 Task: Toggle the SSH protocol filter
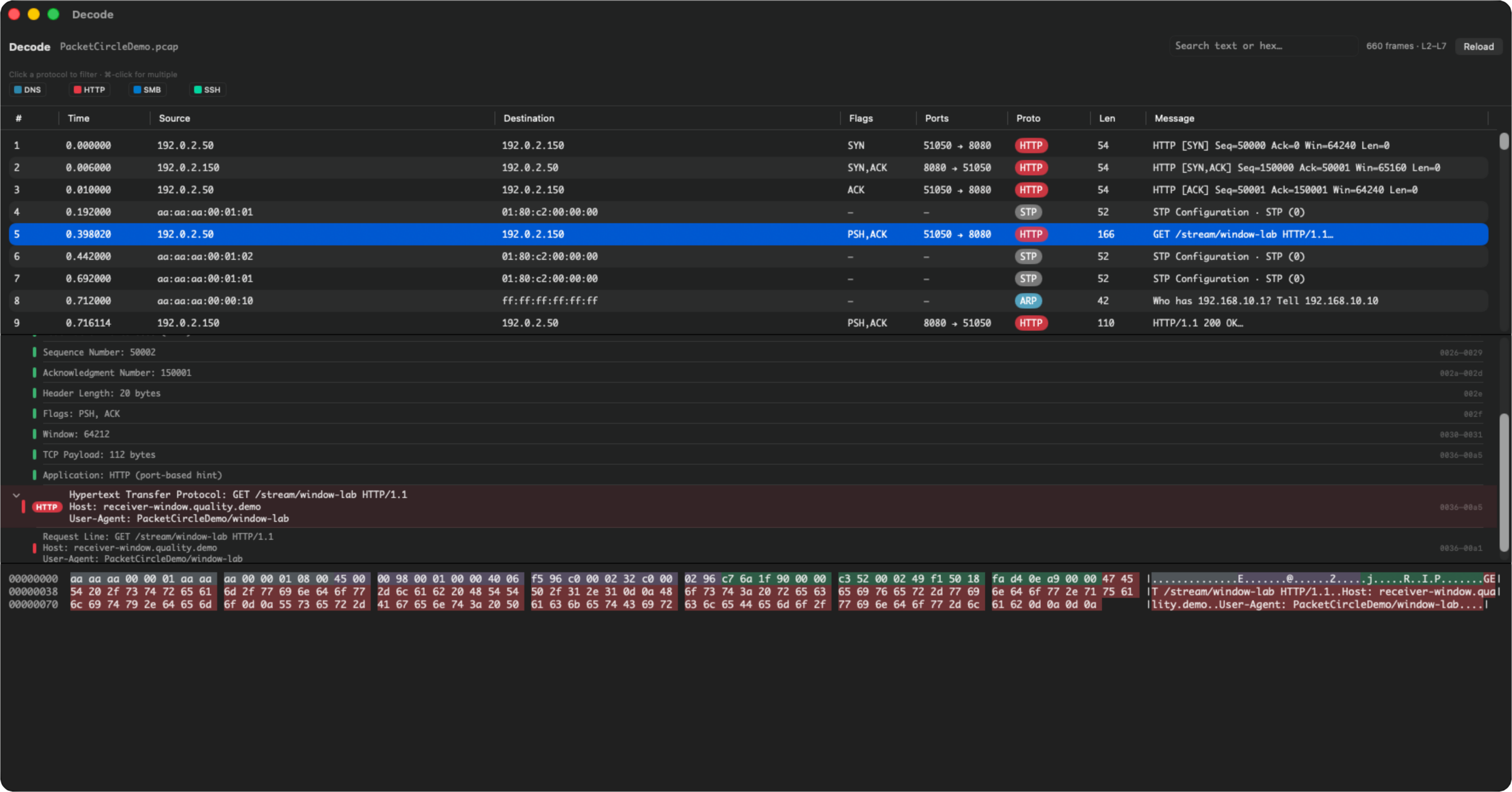pyautogui.click(x=207, y=90)
